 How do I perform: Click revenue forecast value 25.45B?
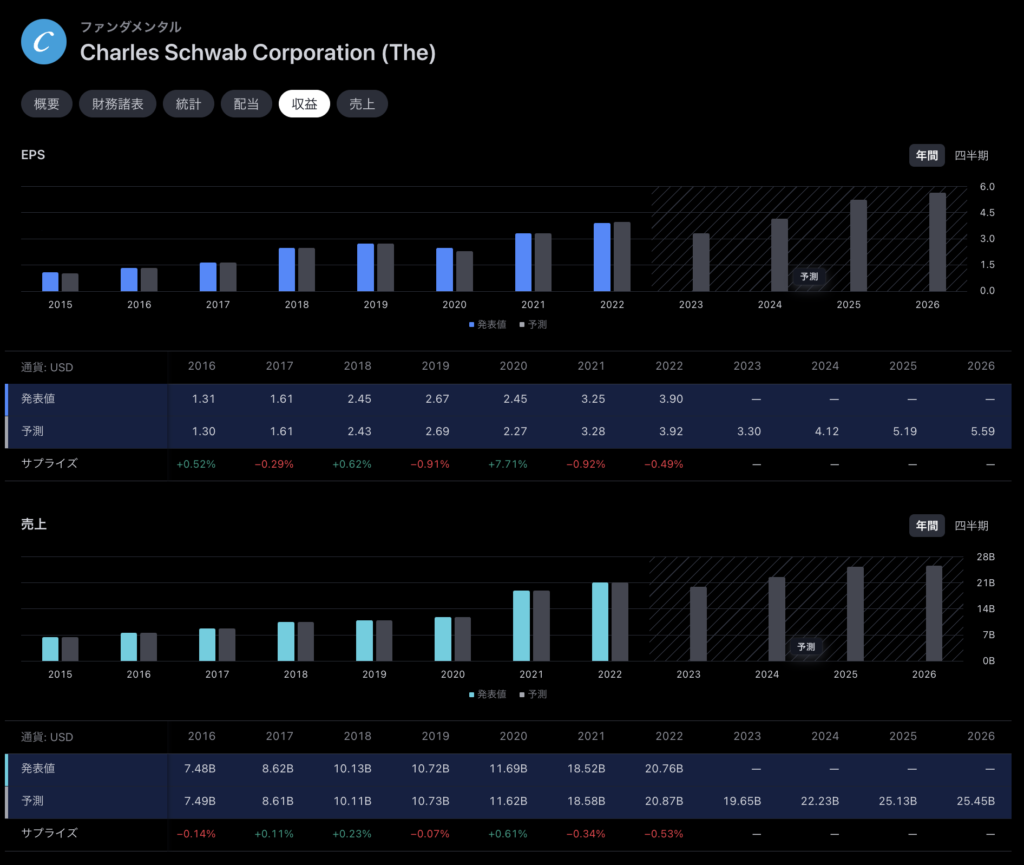tap(976, 801)
